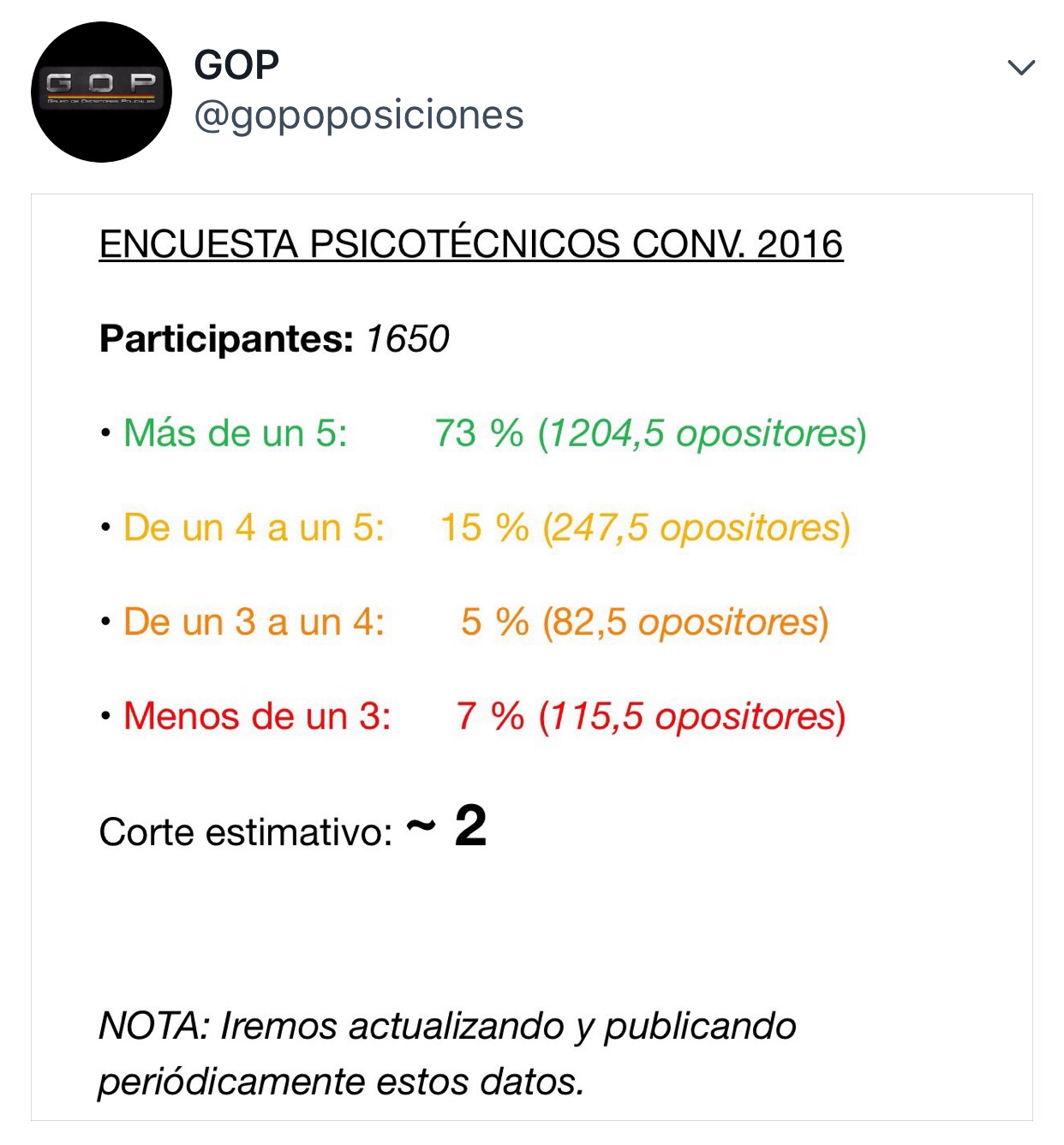Click the Participantes 1650 line
The width and height of the screenshot is (1064, 1145).
(x=274, y=338)
